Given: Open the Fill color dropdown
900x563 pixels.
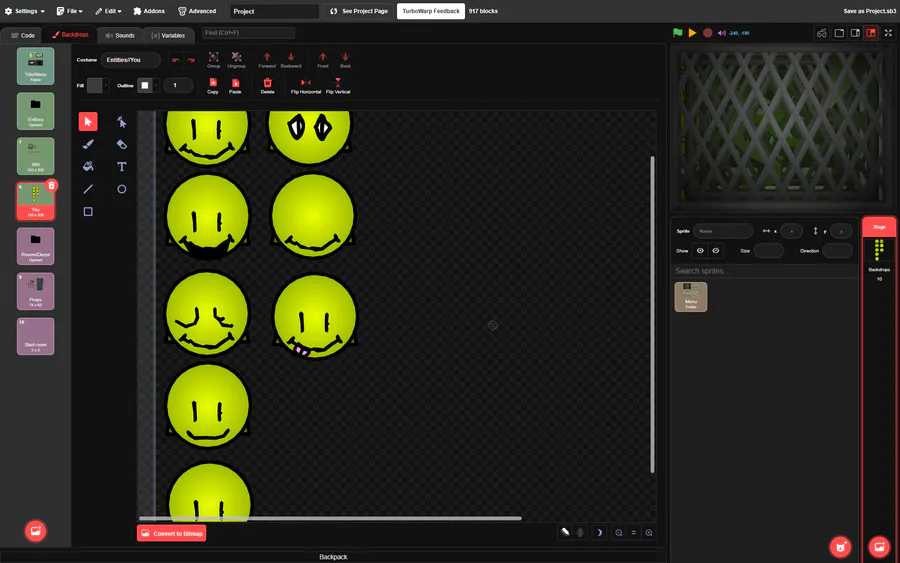Looking at the screenshot, I should pyautogui.click(x=98, y=86).
